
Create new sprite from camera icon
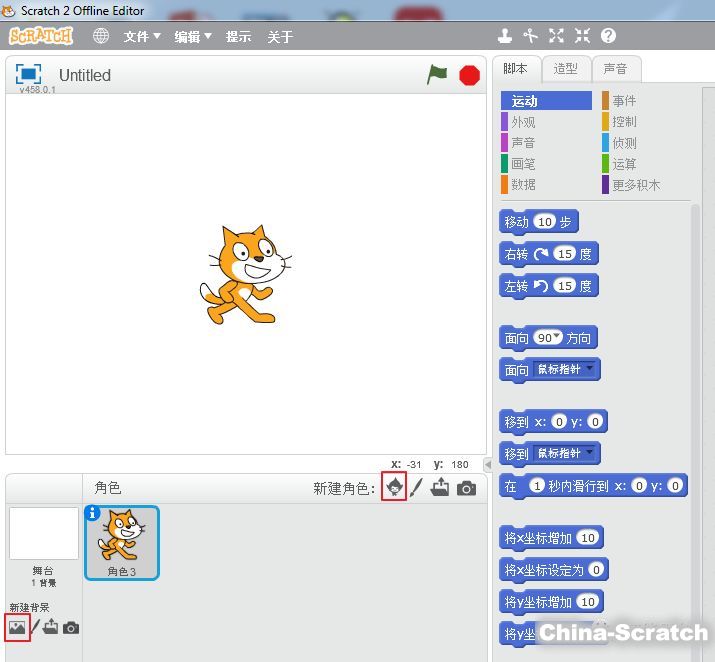coord(466,488)
